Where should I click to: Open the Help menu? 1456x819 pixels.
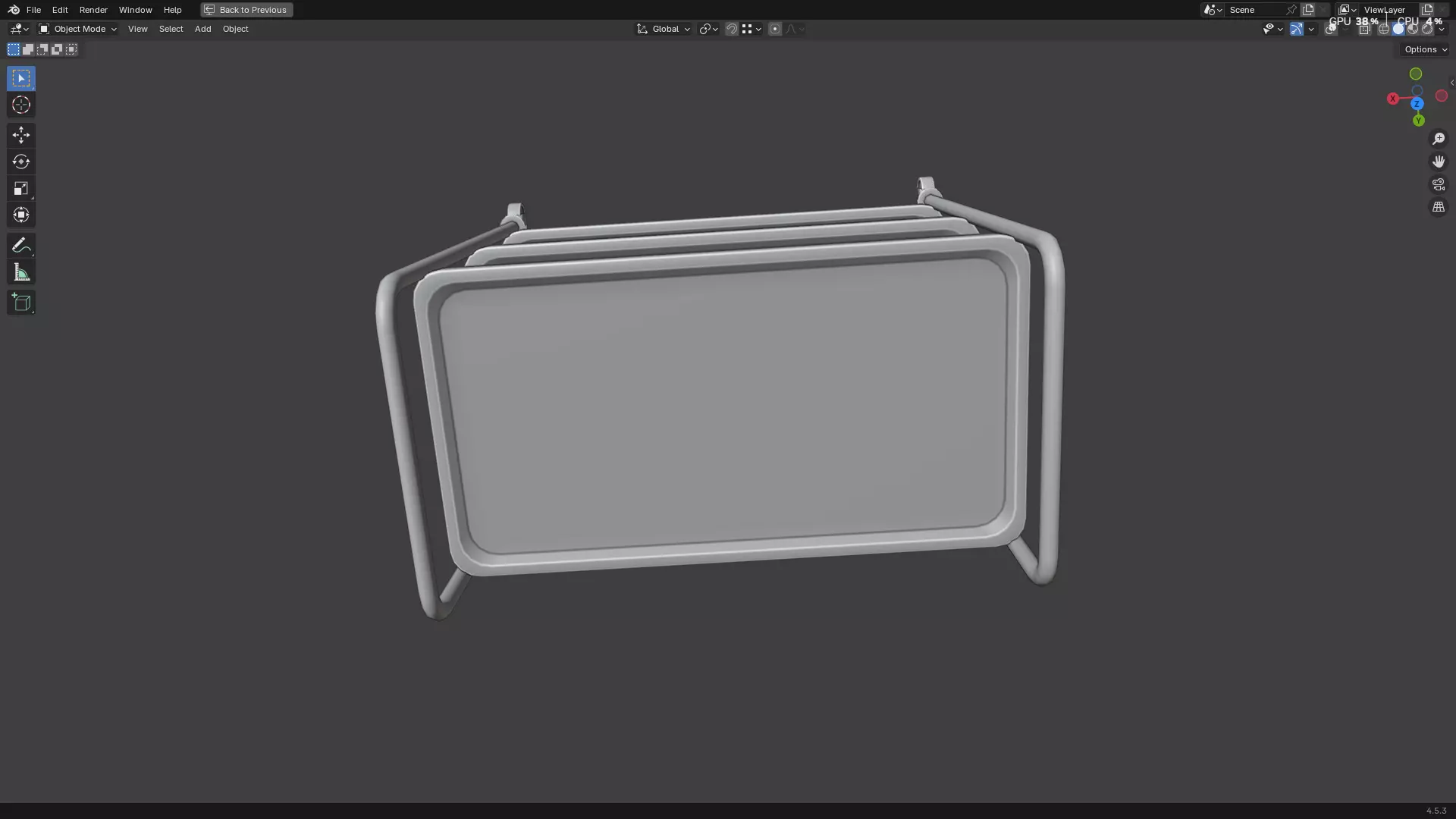pyautogui.click(x=172, y=10)
